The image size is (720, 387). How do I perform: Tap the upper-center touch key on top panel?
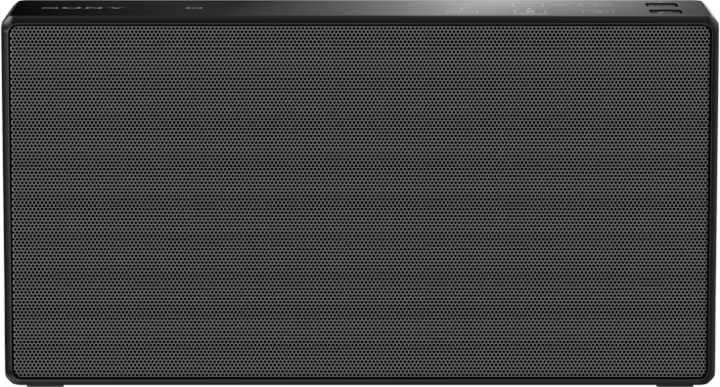pos(528,5)
